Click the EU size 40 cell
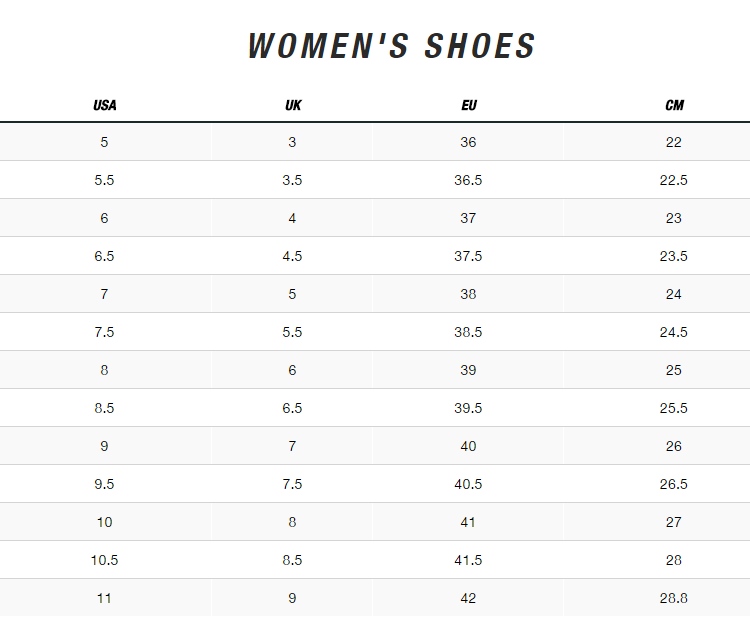This screenshot has height=640, width=750. pyautogui.click(x=468, y=446)
